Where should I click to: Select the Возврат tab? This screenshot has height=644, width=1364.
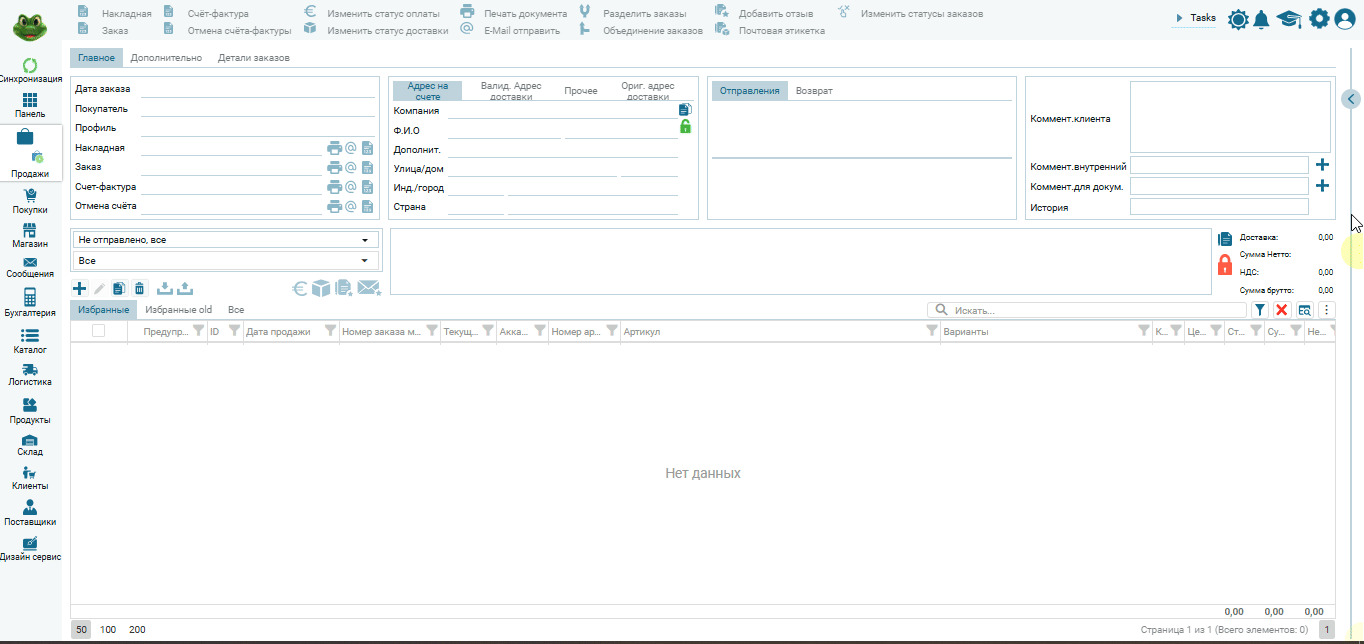tap(814, 91)
